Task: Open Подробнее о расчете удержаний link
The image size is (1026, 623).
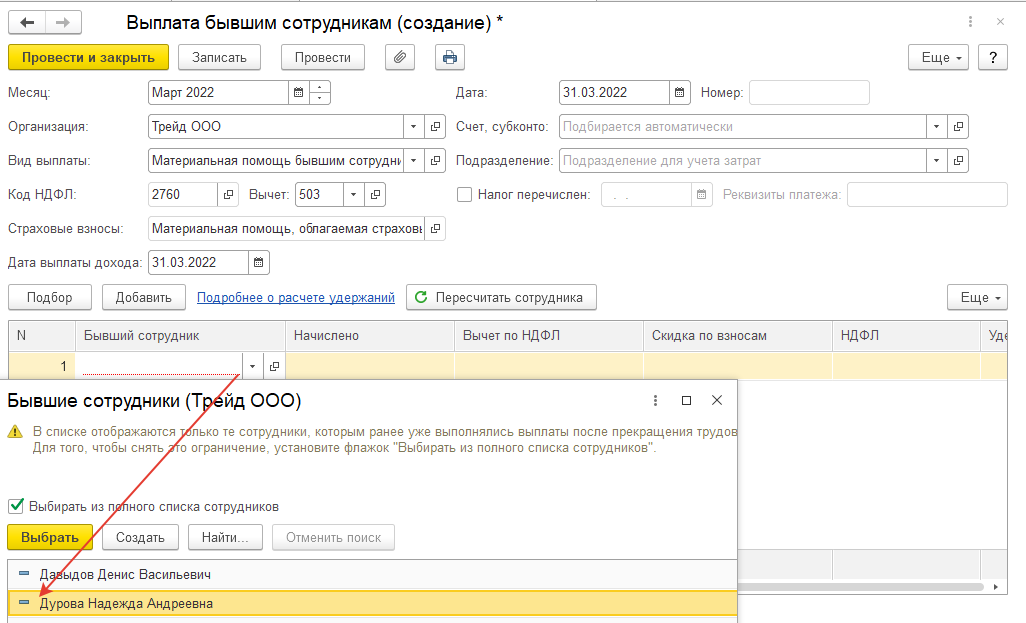Action: click(295, 297)
